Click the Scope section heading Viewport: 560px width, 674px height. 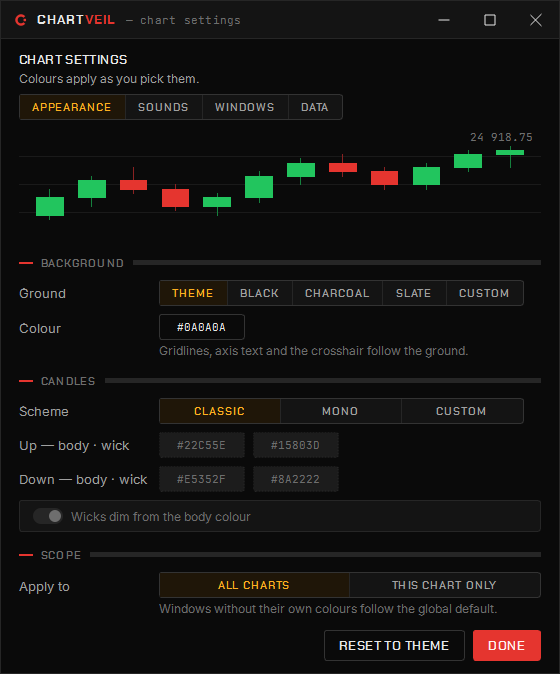pyautogui.click(x=61, y=555)
